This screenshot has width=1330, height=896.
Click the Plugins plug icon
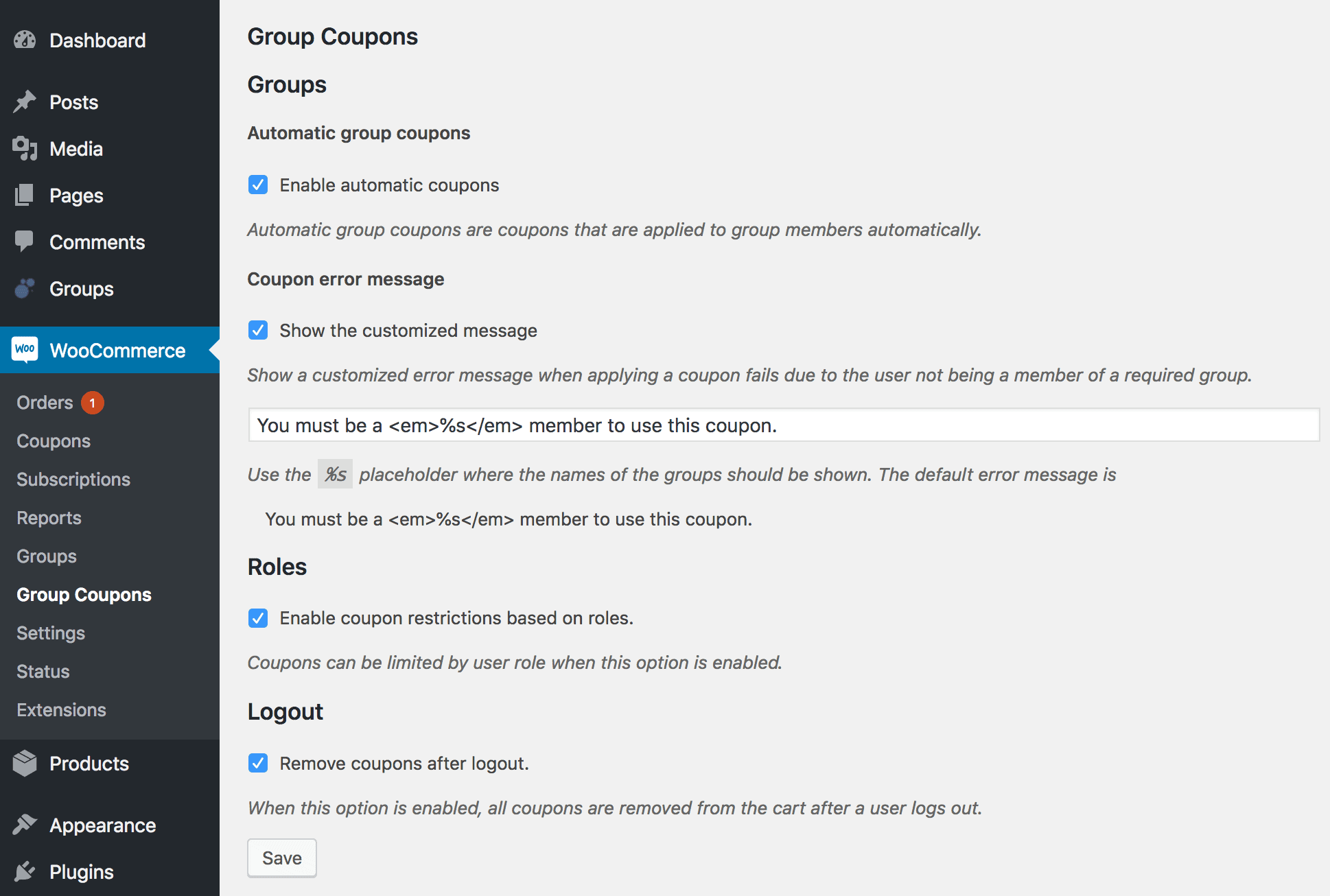[25, 871]
